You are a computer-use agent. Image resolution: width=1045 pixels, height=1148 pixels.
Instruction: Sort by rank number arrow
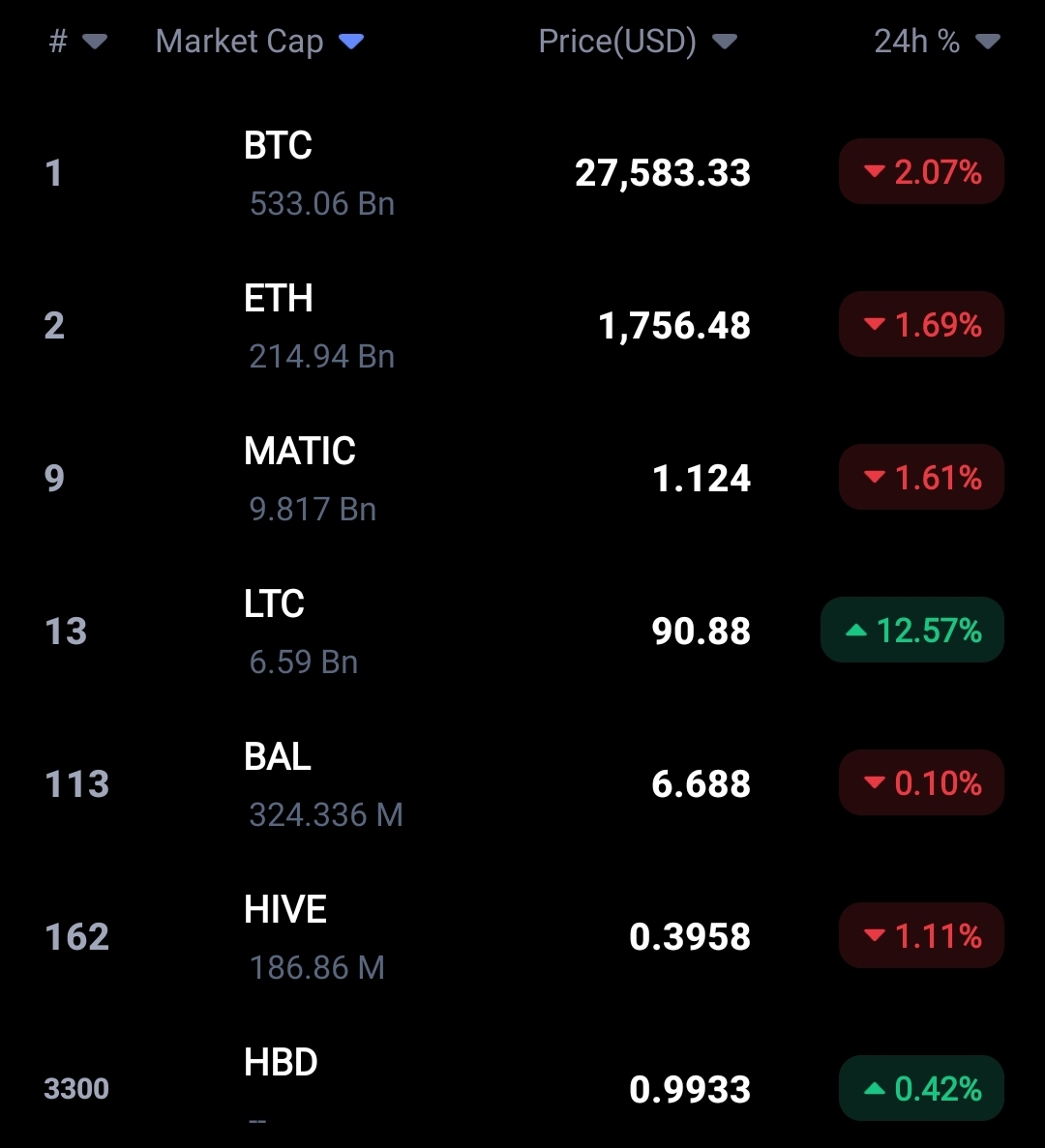point(95,42)
